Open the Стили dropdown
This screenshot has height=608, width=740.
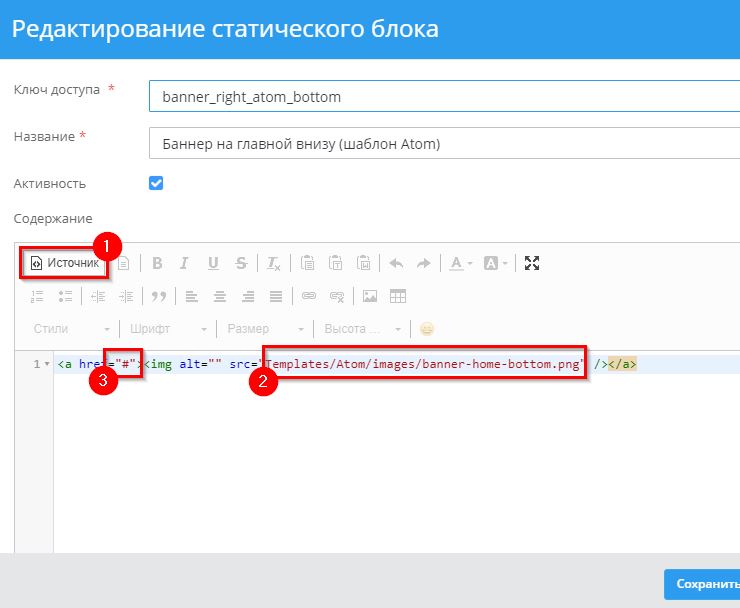coord(70,328)
